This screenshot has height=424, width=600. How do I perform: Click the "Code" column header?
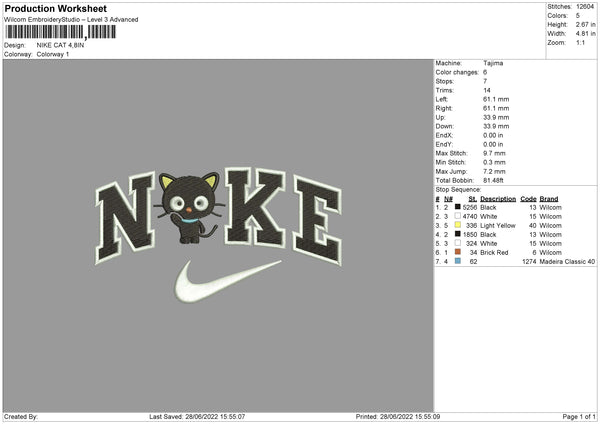click(x=528, y=199)
